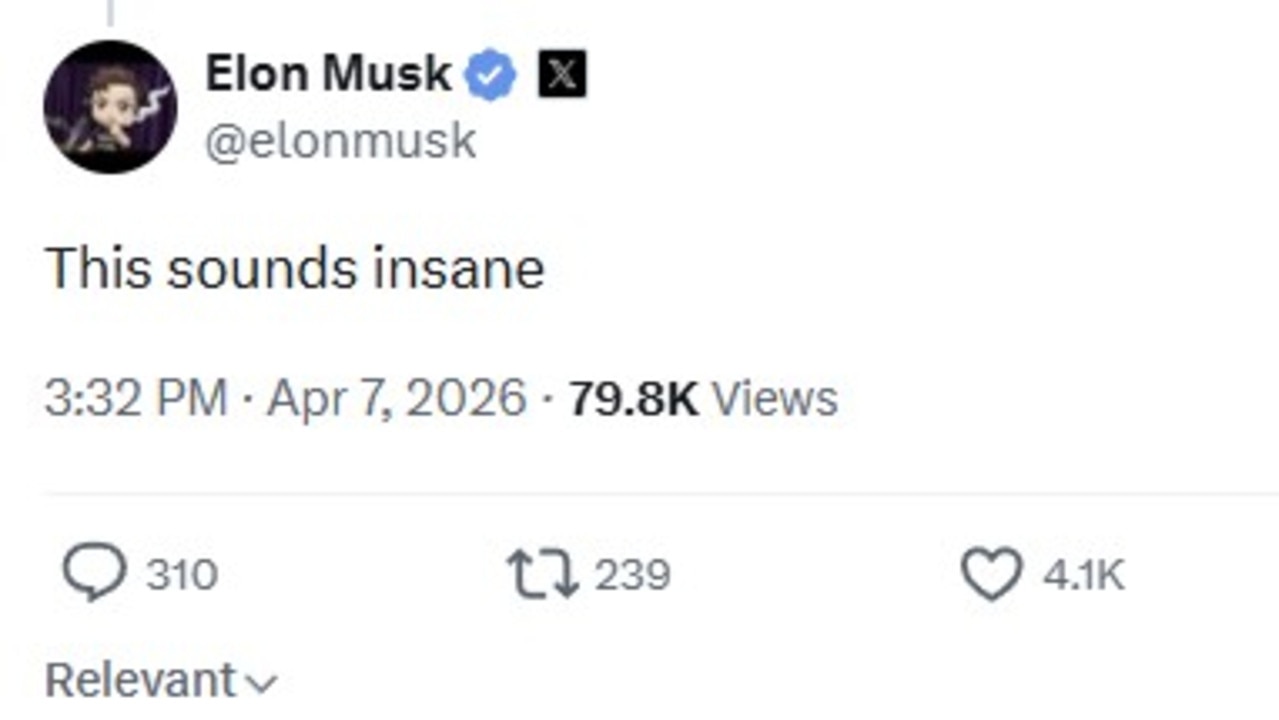Open the 79.8K view count
Screen dimensions: 1279x720
(x=633, y=398)
